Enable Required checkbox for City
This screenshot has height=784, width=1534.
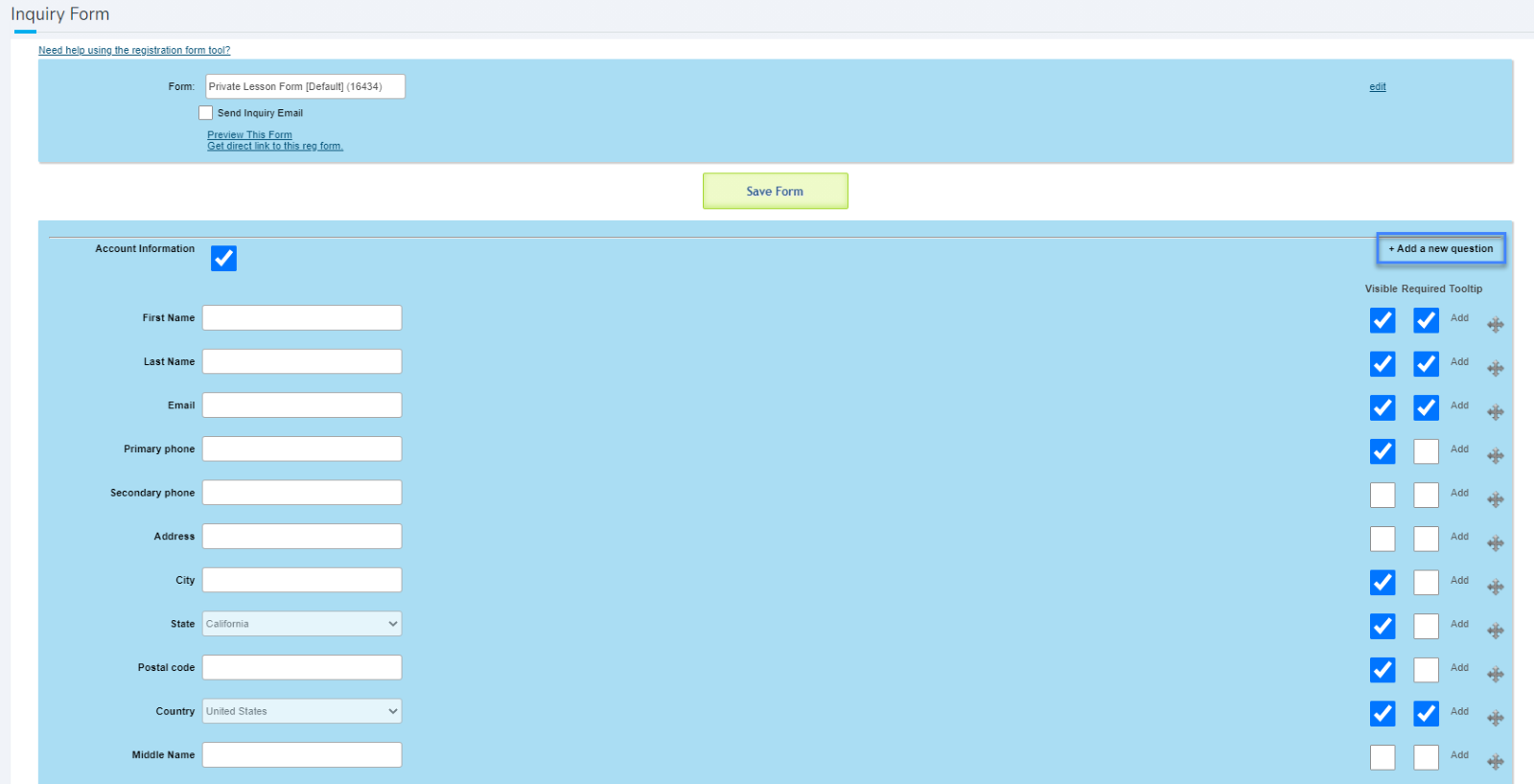click(1427, 583)
